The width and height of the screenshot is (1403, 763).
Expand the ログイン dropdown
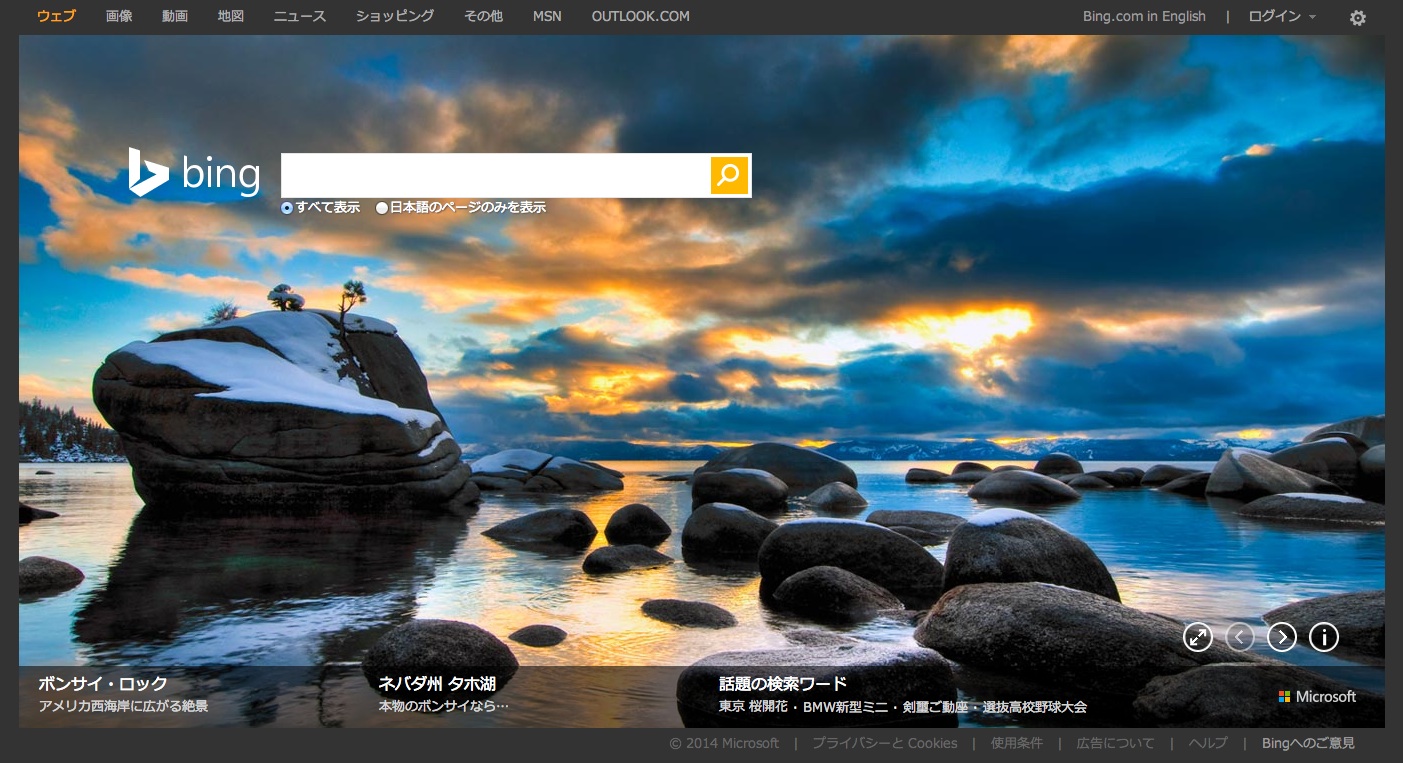point(1282,17)
